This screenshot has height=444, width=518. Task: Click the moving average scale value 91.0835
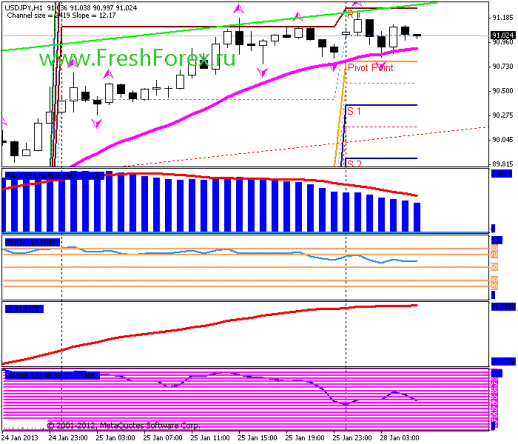click(x=503, y=306)
